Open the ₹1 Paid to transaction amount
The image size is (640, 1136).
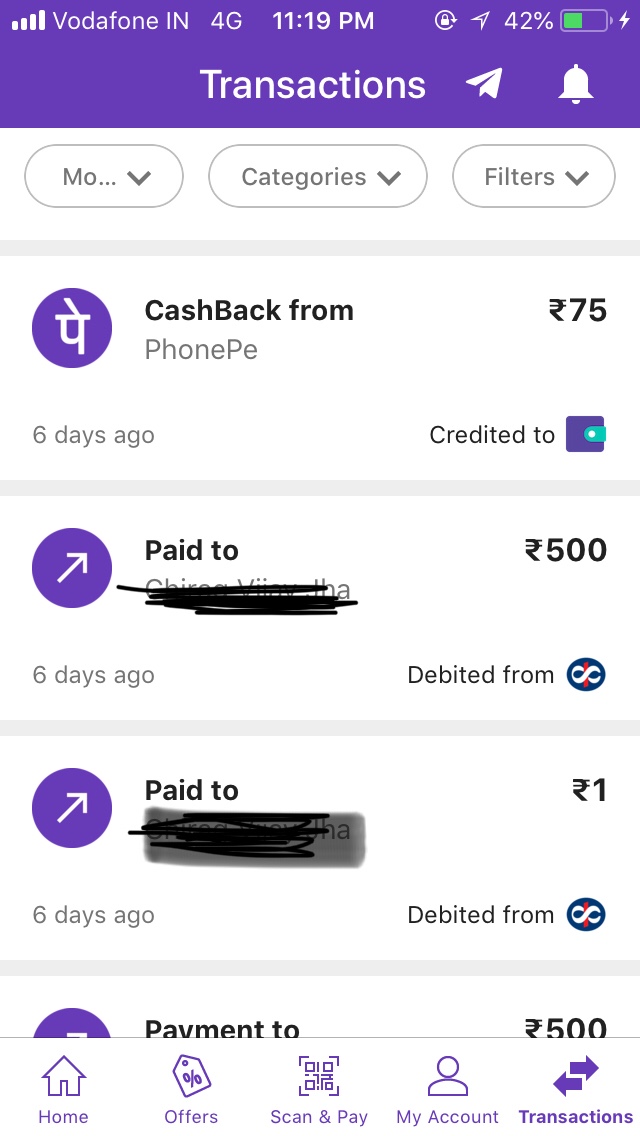(x=589, y=790)
